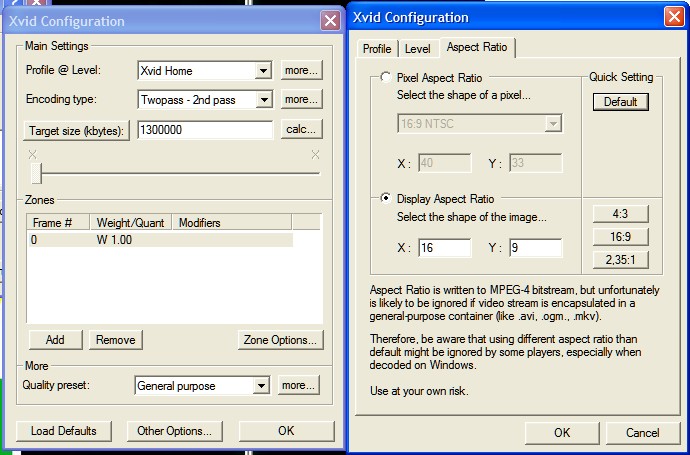Open Zone Options... dialog
Screen dimensions: 690x455
(280, 340)
